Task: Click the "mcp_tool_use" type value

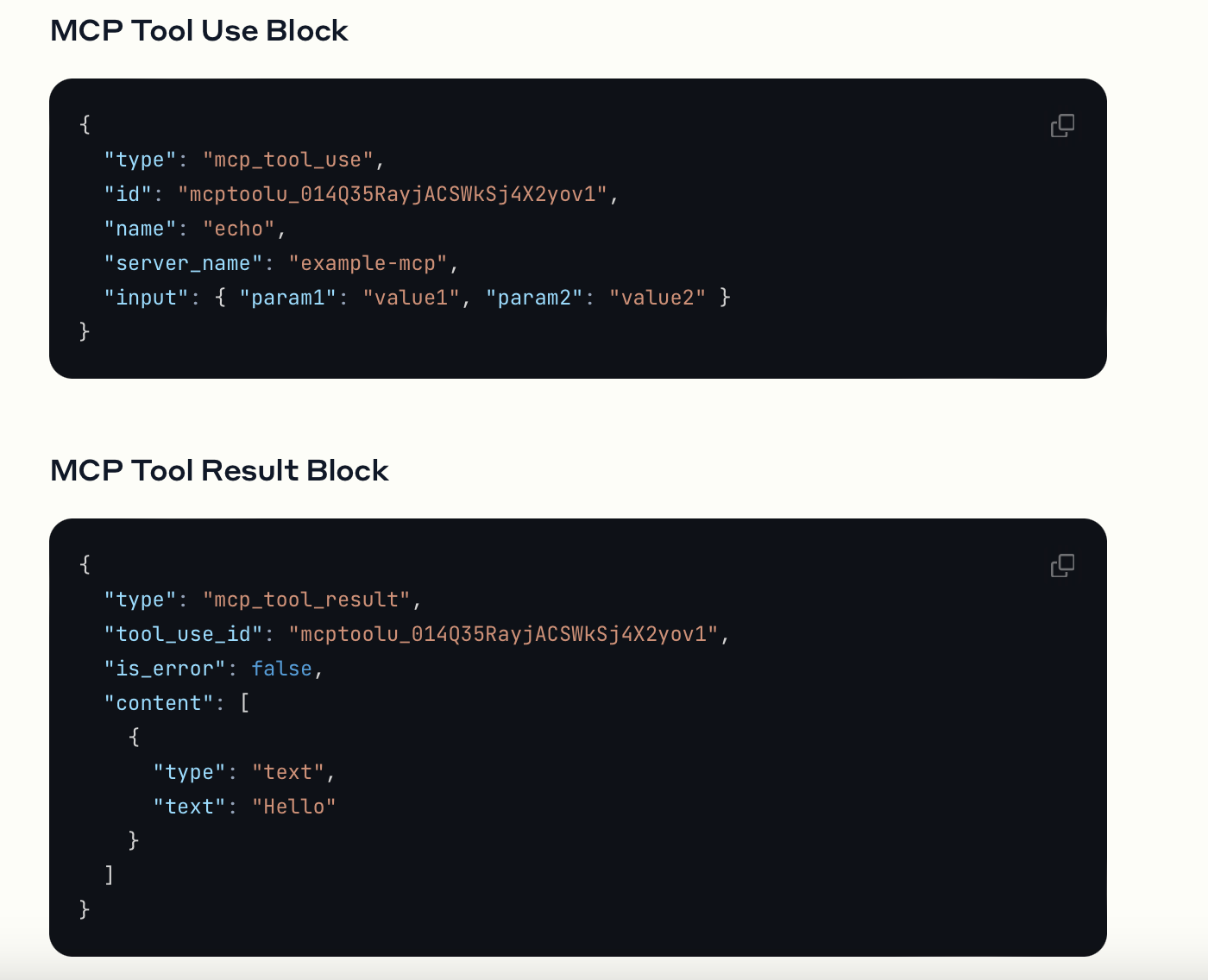Action: coord(288,160)
